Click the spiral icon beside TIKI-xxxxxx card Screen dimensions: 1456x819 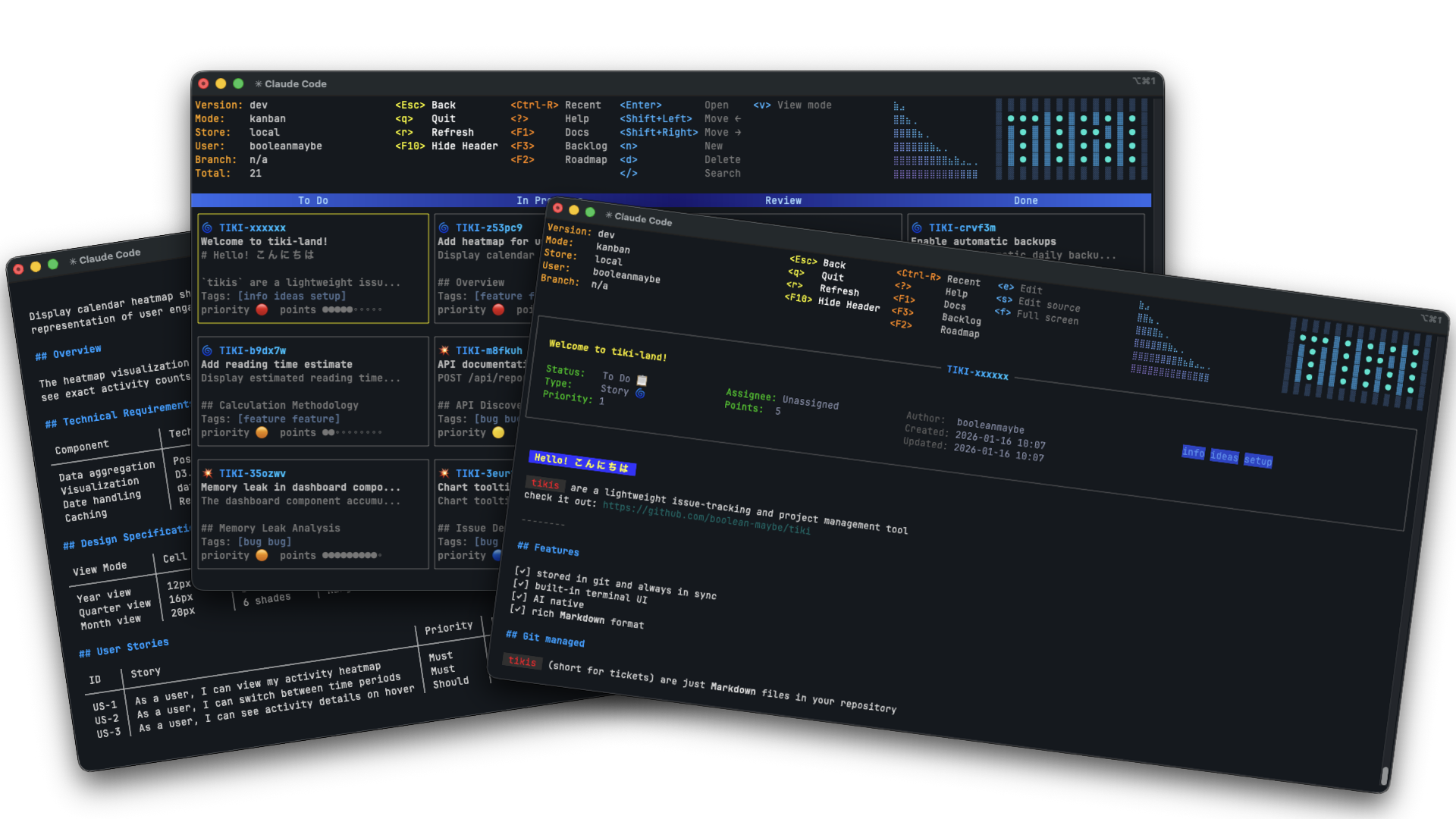(207, 227)
